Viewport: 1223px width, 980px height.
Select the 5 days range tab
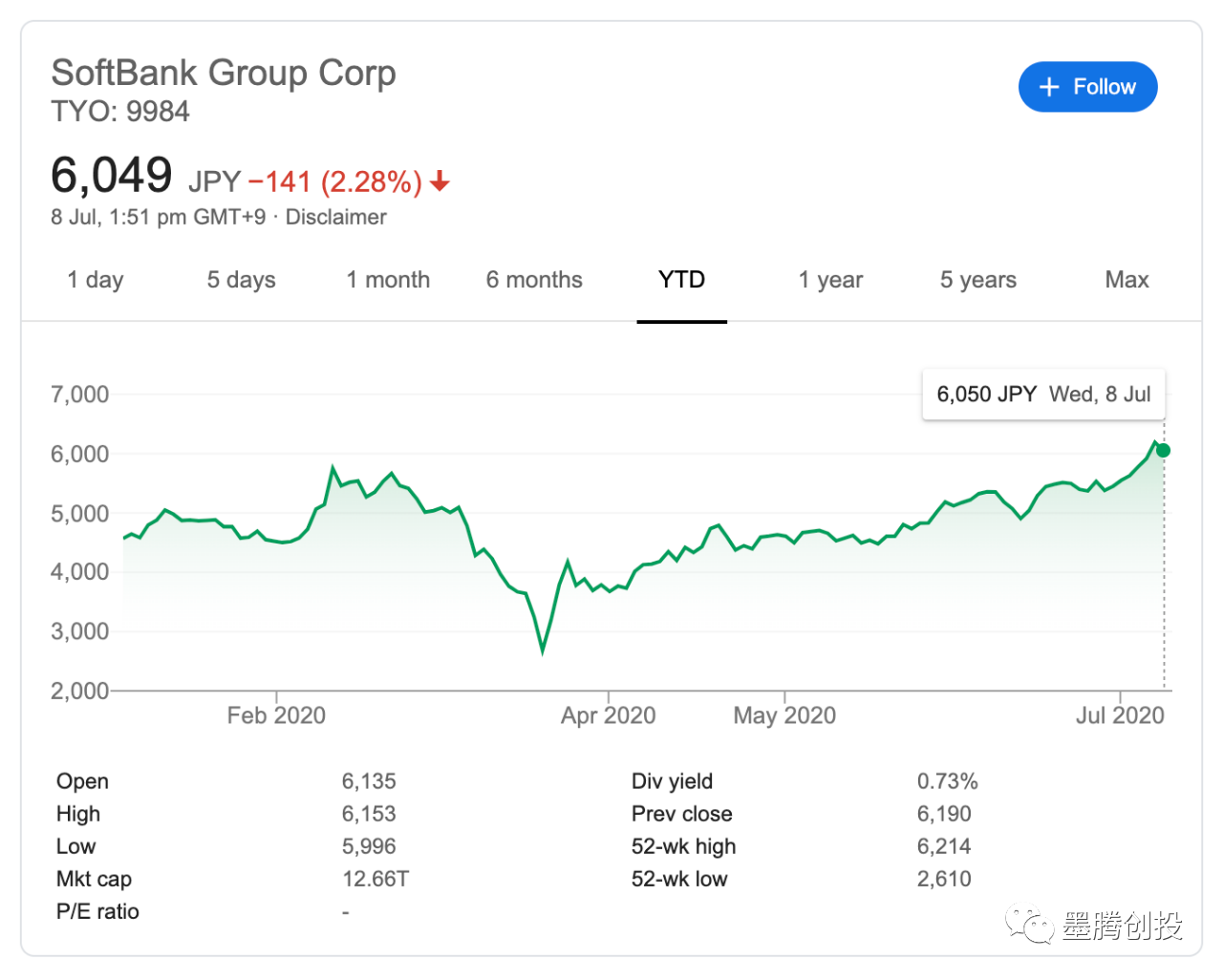point(241,280)
